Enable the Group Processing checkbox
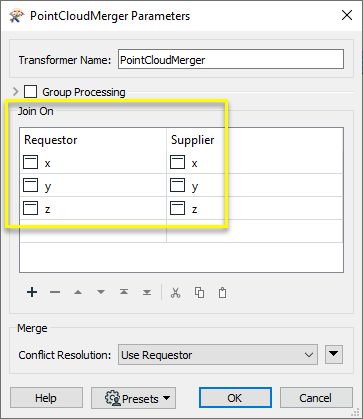 tap(30, 92)
